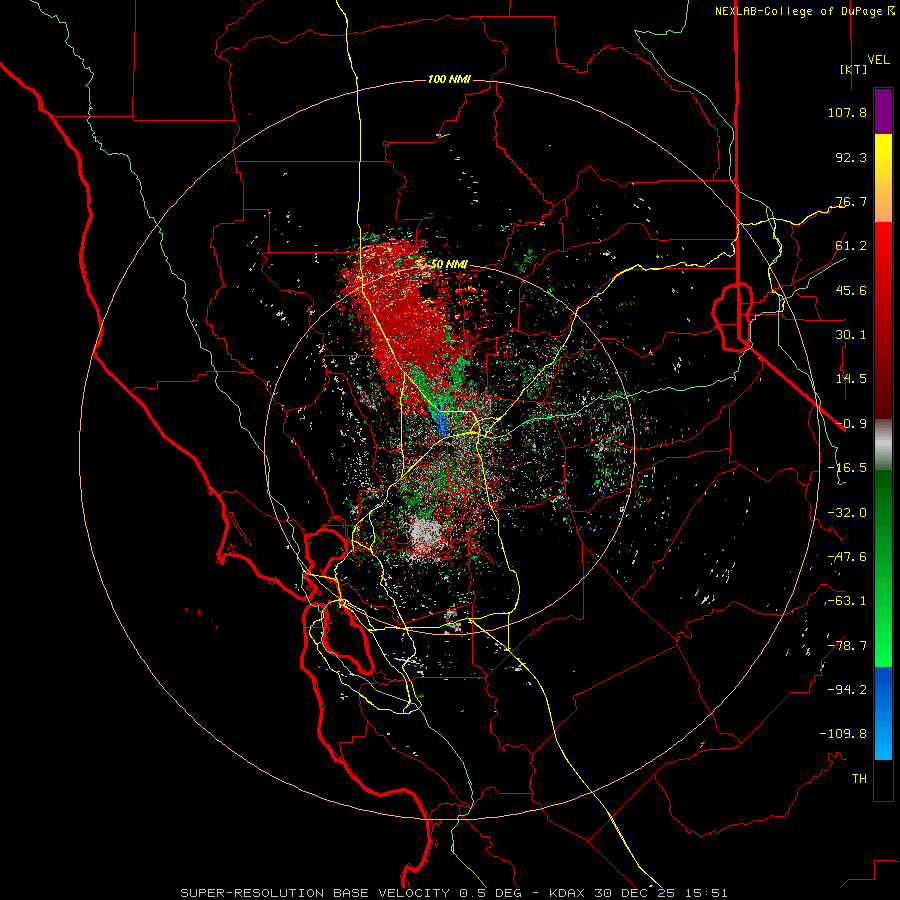
Task: Click the 14.5 legend value
Action: coord(851,379)
